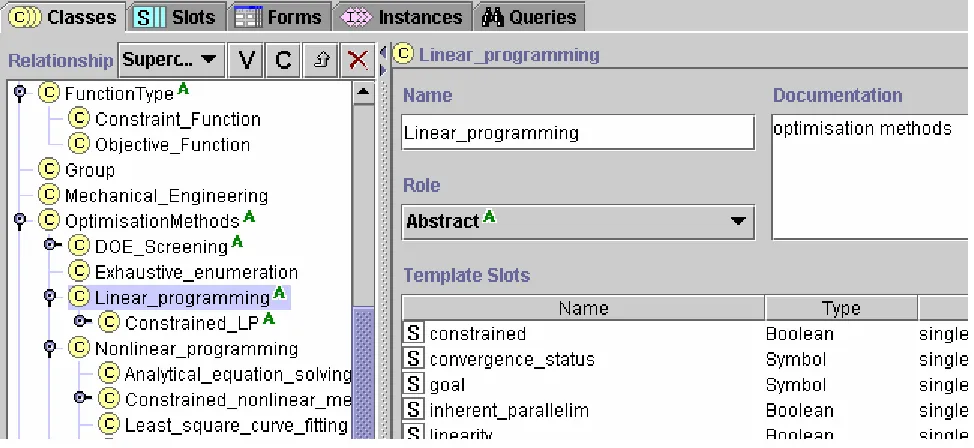Expand the DOE_Screening tree node
The height and width of the screenshot is (448, 974).
(52, 245)
